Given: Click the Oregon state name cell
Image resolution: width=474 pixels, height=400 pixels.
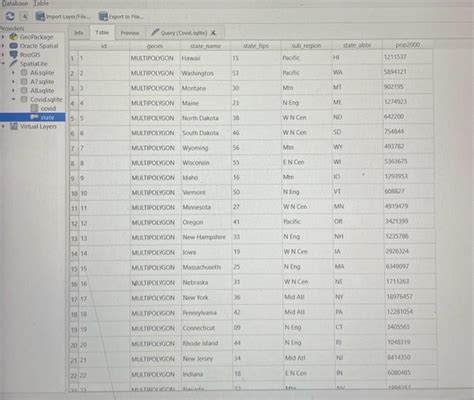Looking at the screenshot, I should pos(206,222).
